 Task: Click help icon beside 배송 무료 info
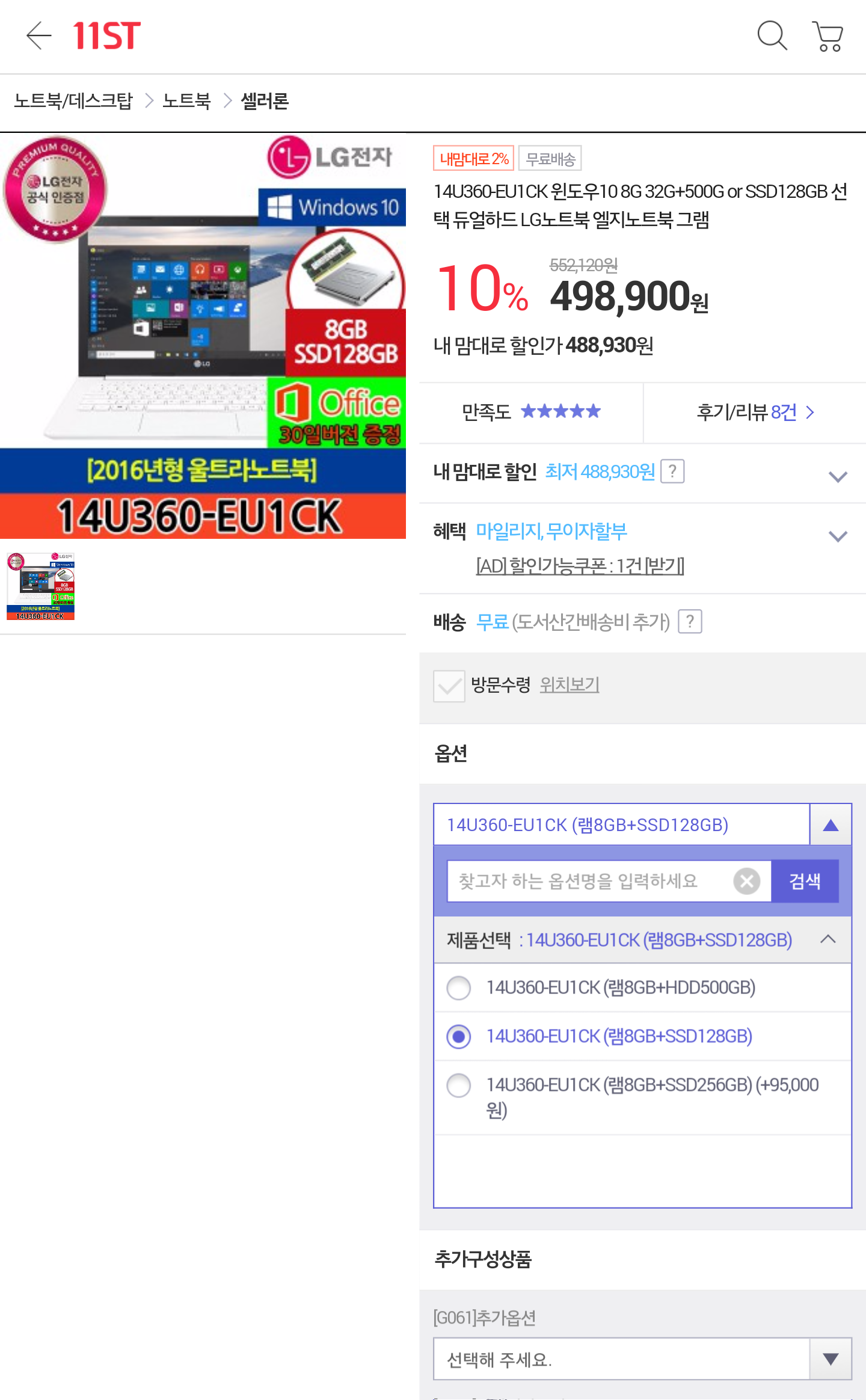pos(690,622)
